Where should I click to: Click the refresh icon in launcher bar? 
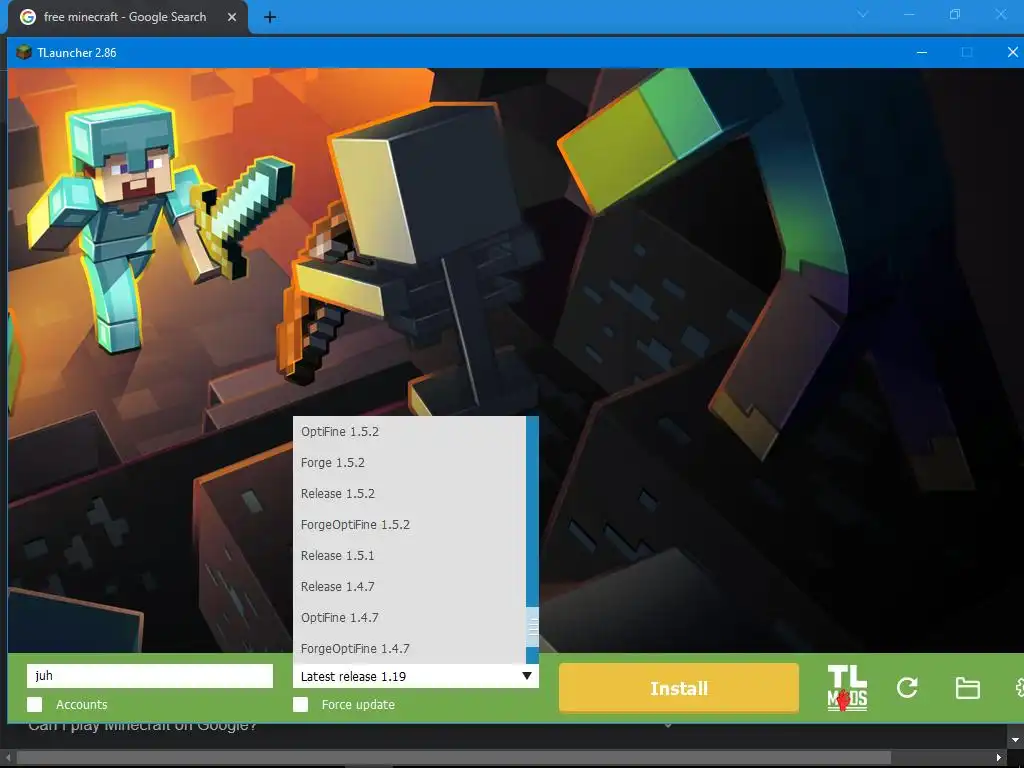[907, 688]
